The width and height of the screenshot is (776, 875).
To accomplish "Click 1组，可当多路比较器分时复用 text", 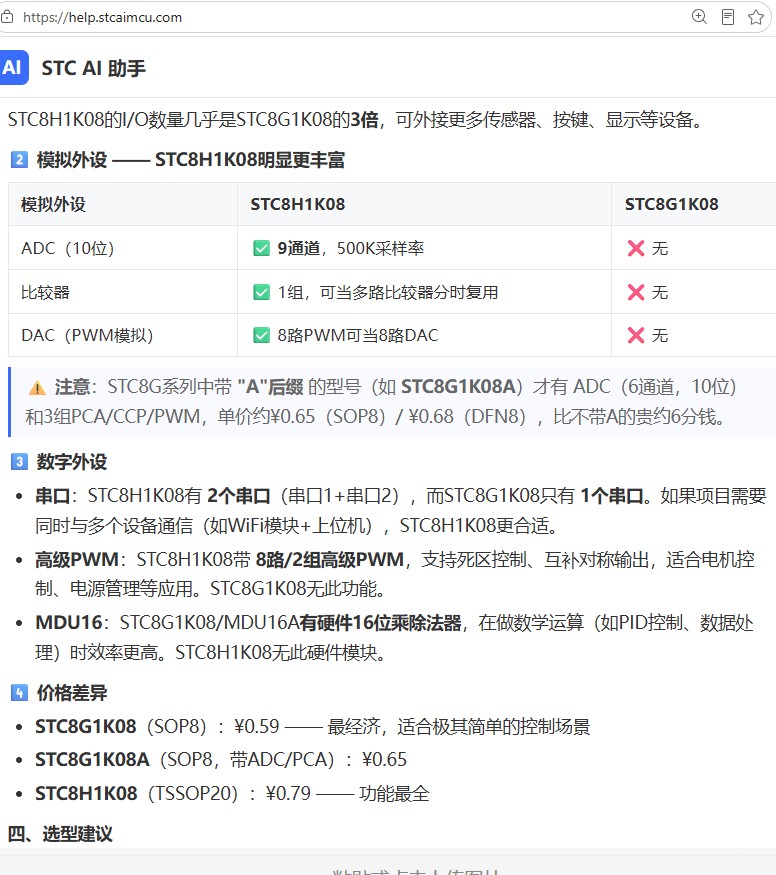I will coord(388,292).
